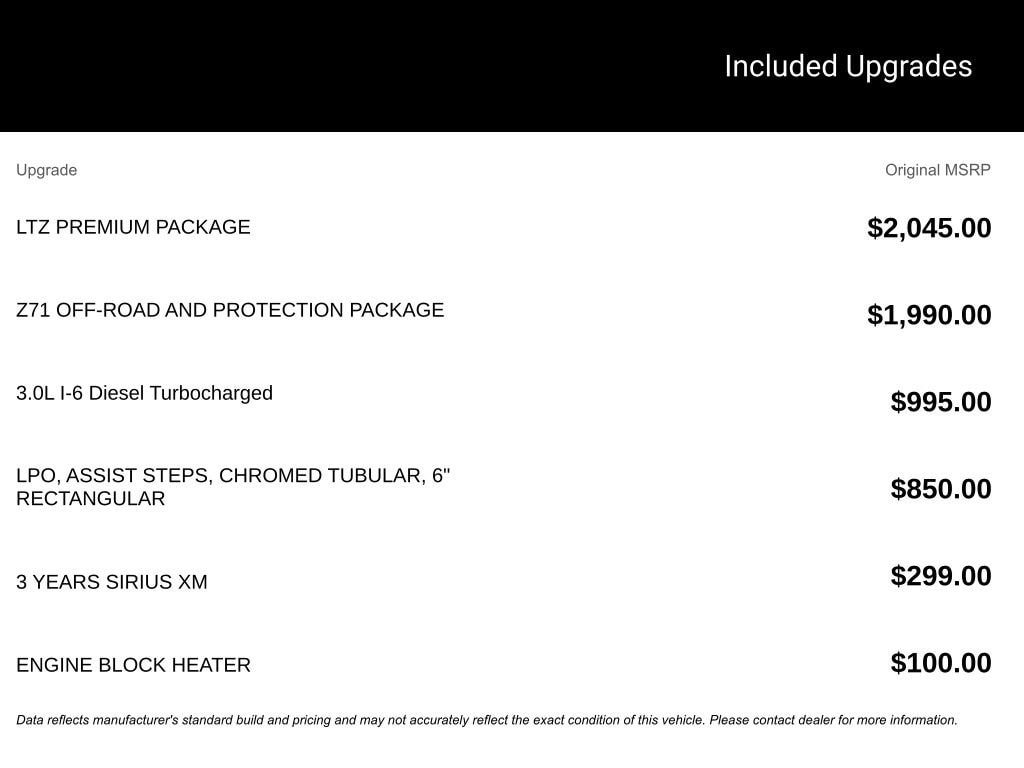Click the LTZ PREMIUM PACKAGE upgrade name
The height and width of the screenshot is (768, 1024).
click(x=133, y=227)
